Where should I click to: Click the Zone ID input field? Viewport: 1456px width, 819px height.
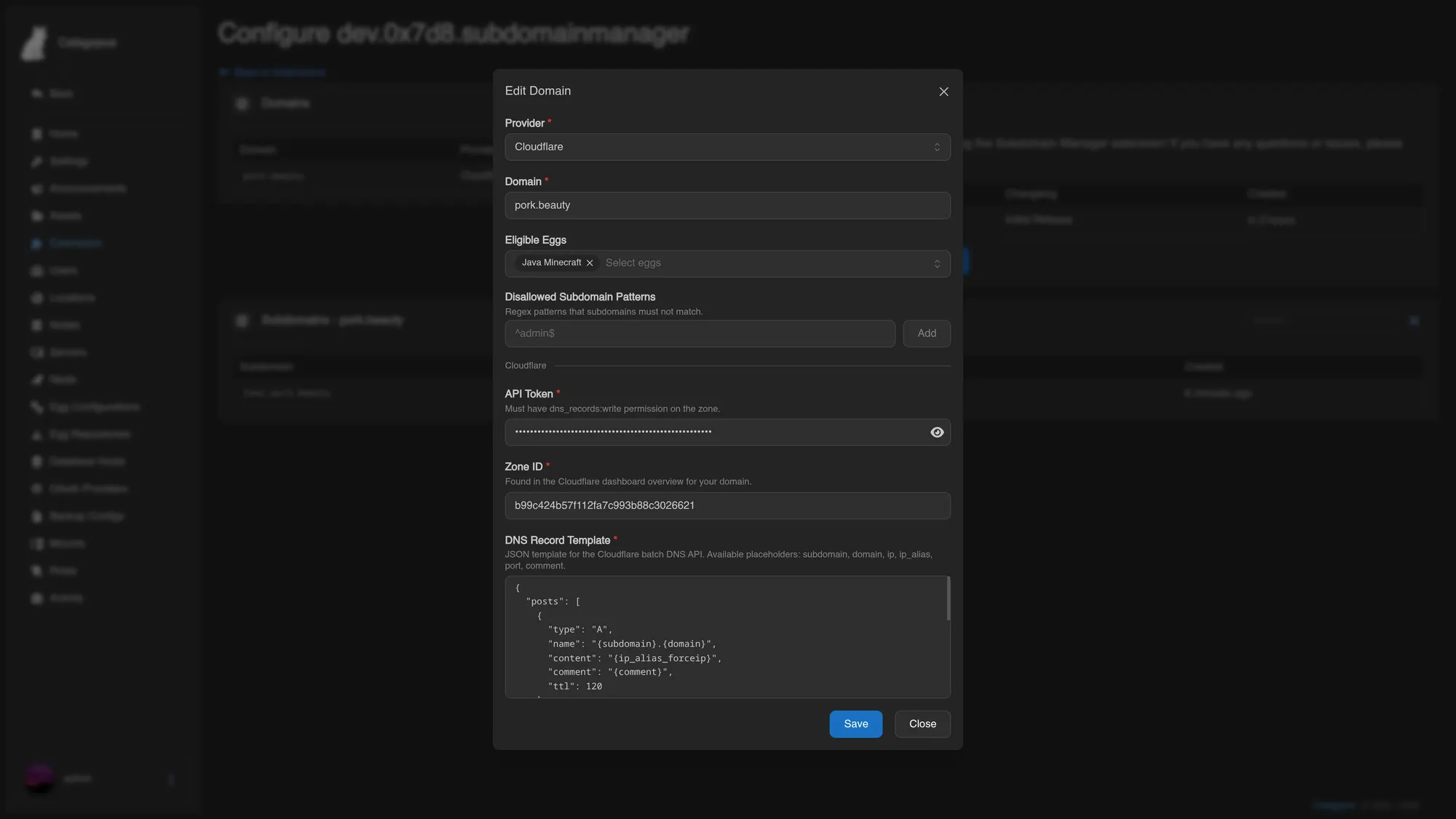(x=727, y=506)
